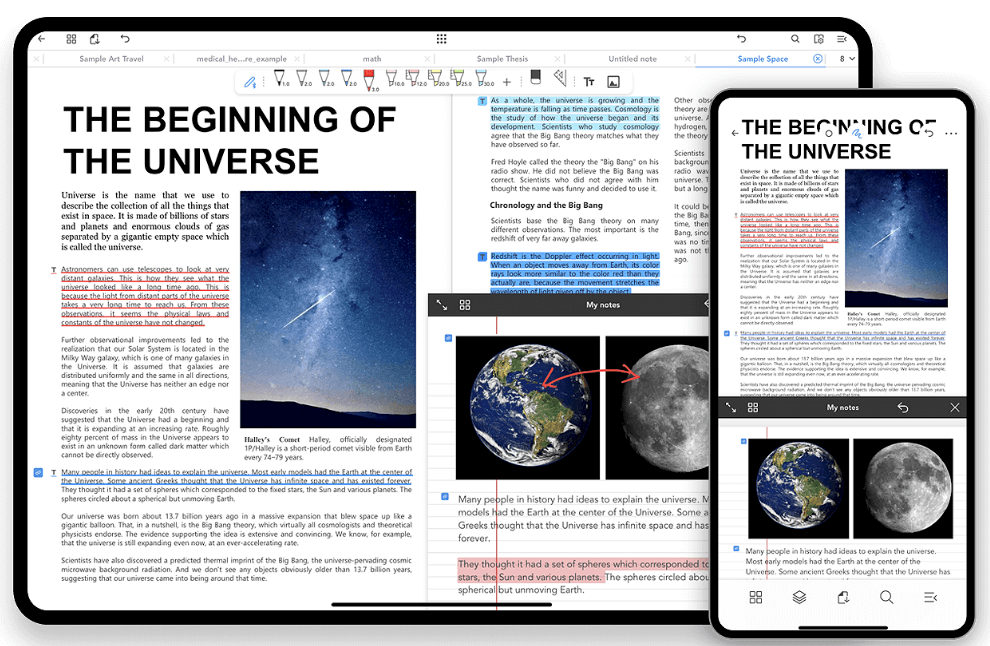990x646 pixels.
Task: Open the Sample Thesis tab
Action: [x=502, y=59]
